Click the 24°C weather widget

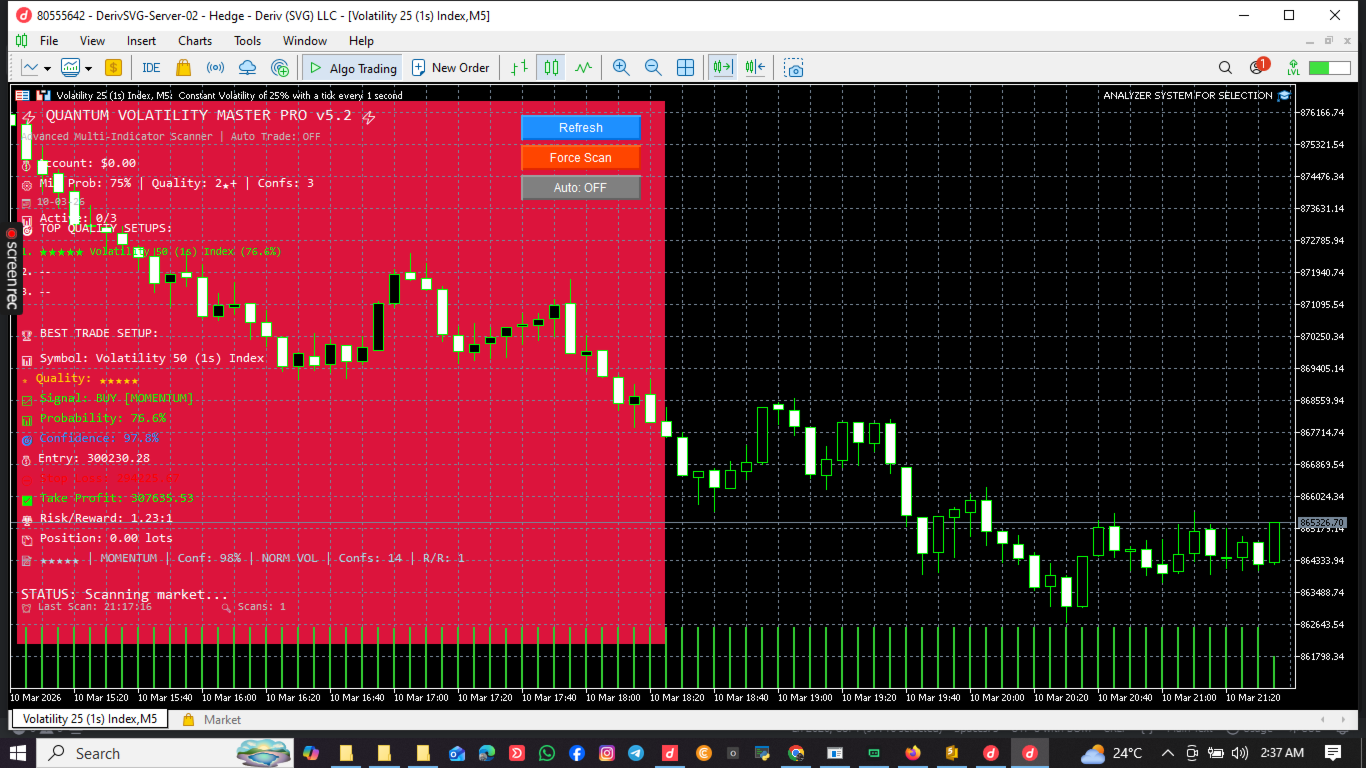pyautogui.click(x=1112, y=753)
